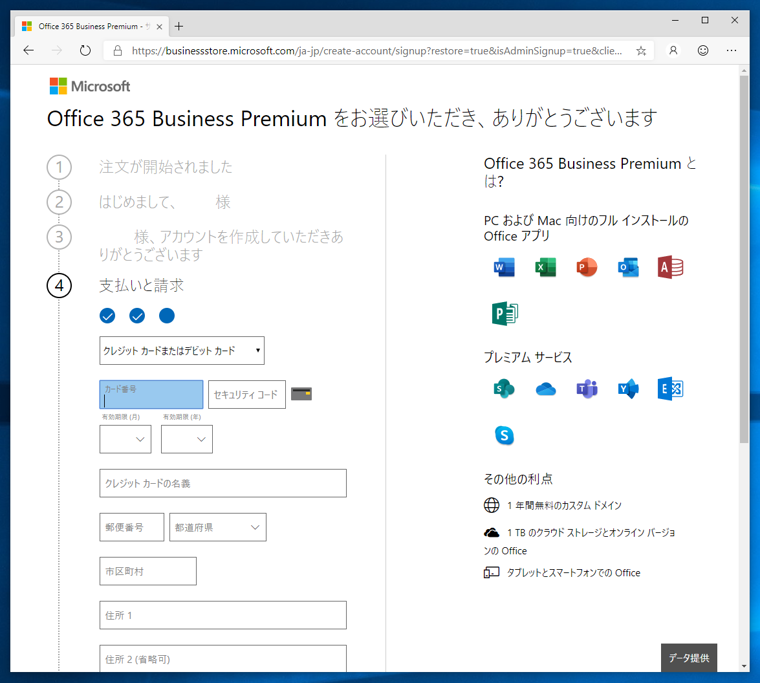
Task: Focus the 住所 2 (省略可) field
Action: point(223,658)
